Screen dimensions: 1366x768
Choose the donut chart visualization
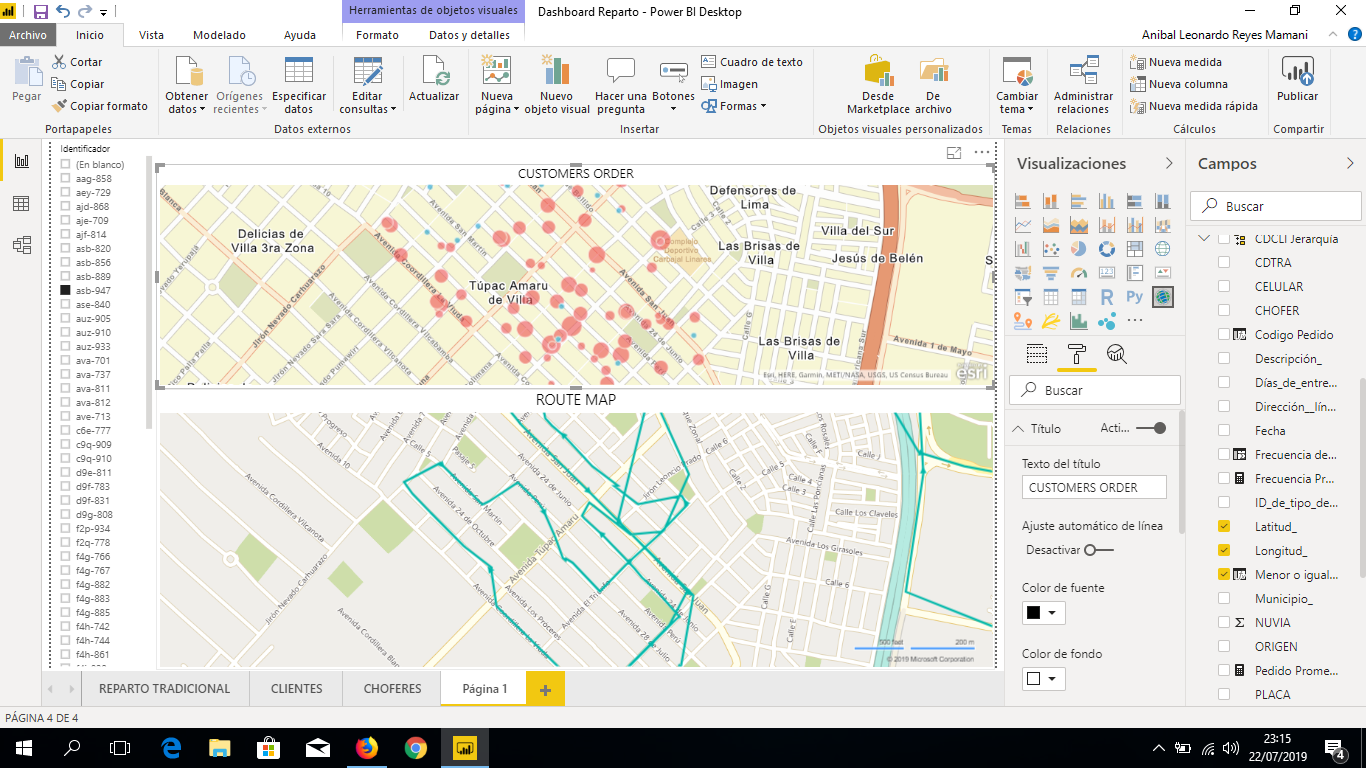point(1106,249)
